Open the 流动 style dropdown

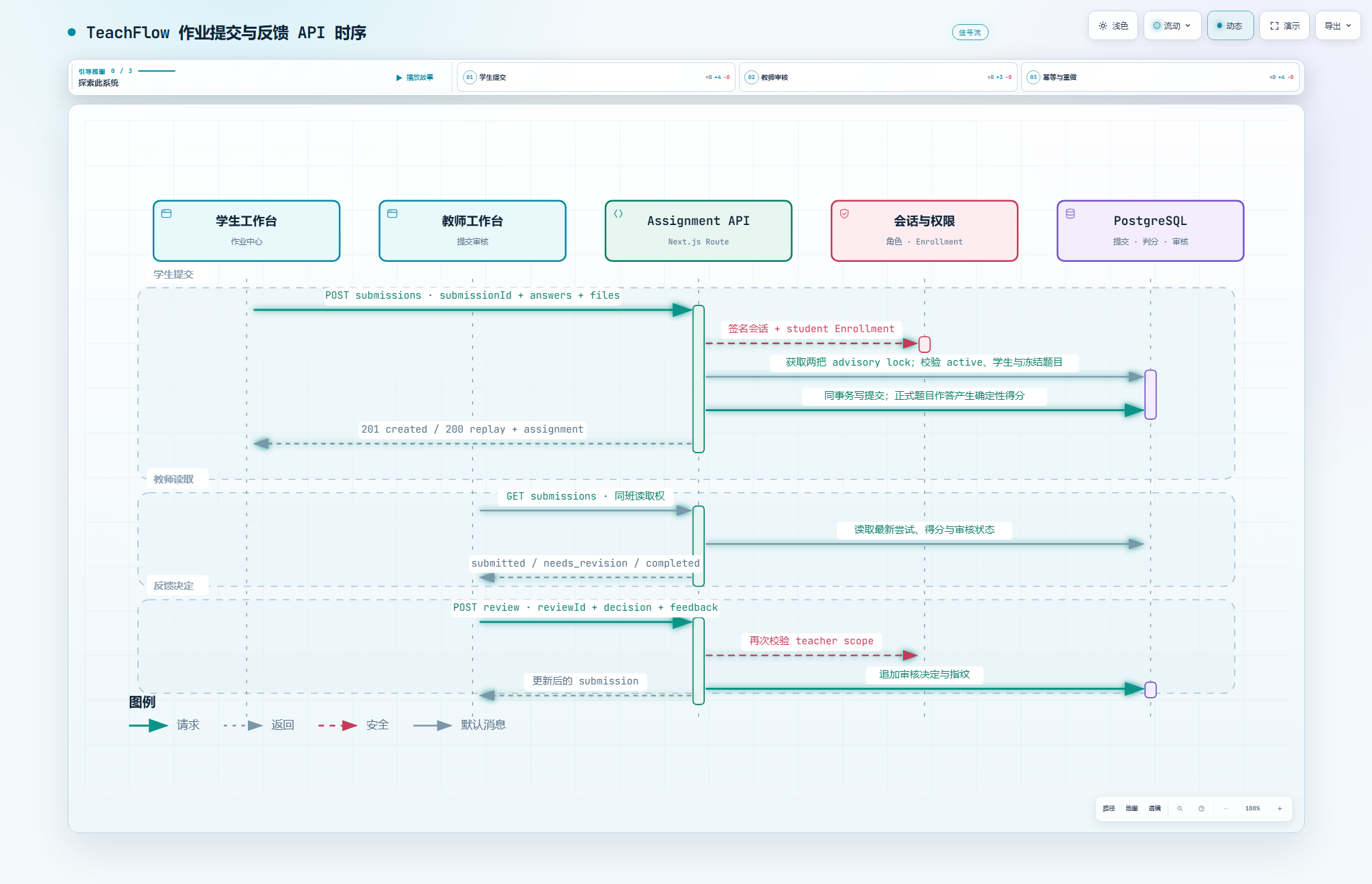point(1172,26)
